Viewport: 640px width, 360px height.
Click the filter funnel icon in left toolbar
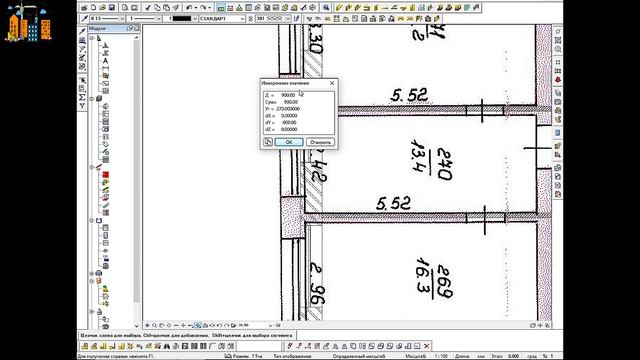[82, 106]
